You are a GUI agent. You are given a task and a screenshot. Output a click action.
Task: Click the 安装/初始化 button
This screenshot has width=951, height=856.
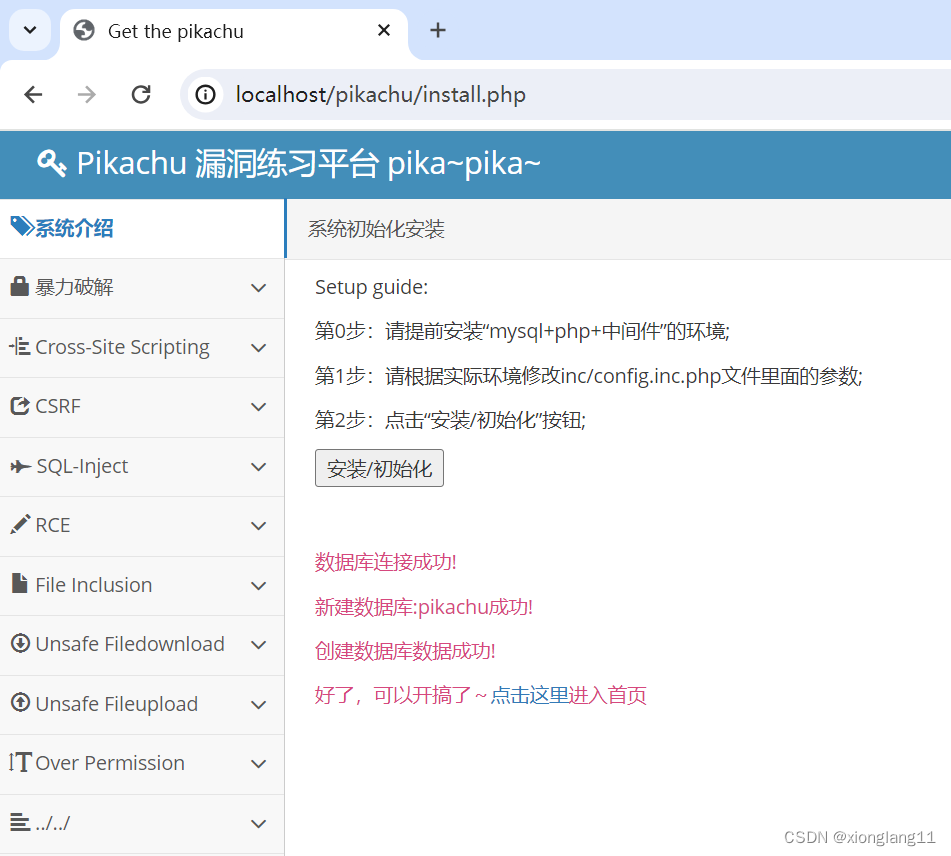click(379, 468)
